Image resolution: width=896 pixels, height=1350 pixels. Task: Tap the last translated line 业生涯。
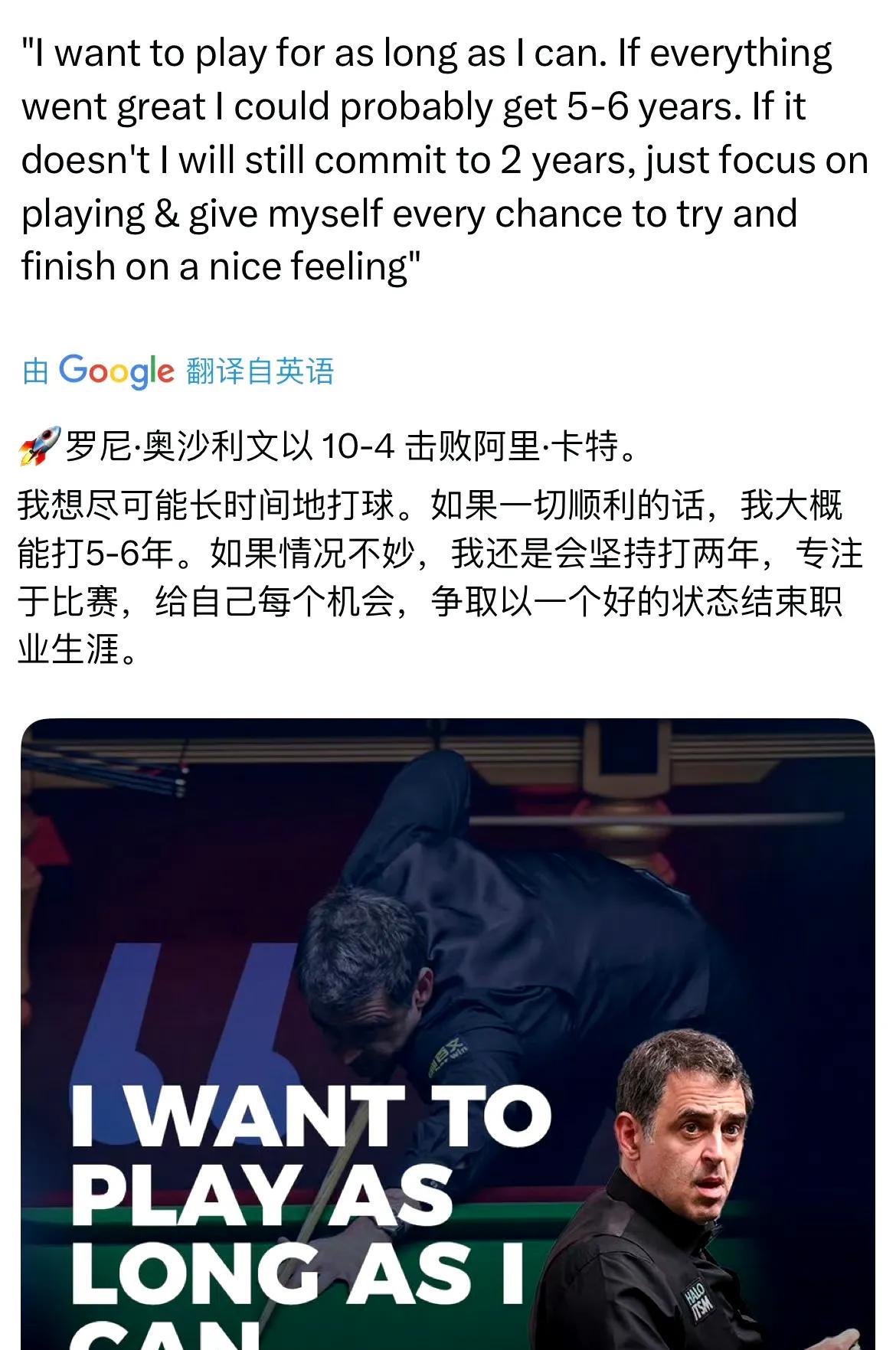(78, 649)
